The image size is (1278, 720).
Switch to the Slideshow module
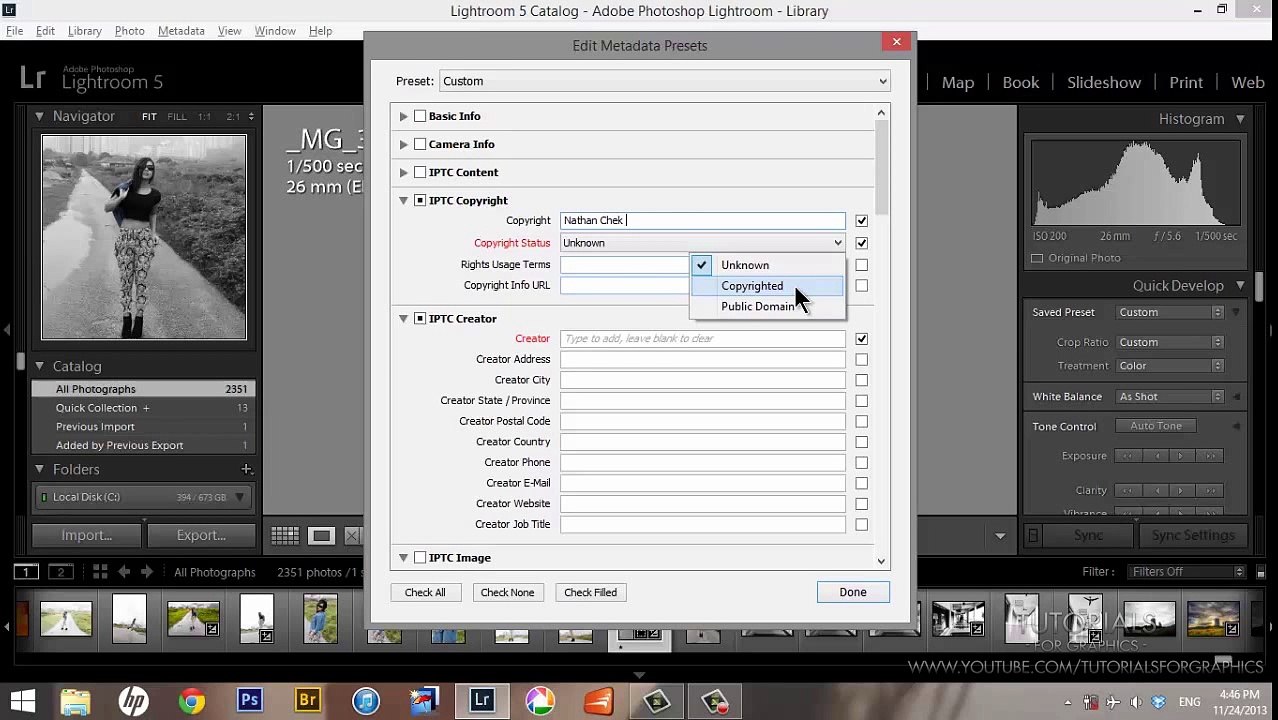coord(1104,82)
